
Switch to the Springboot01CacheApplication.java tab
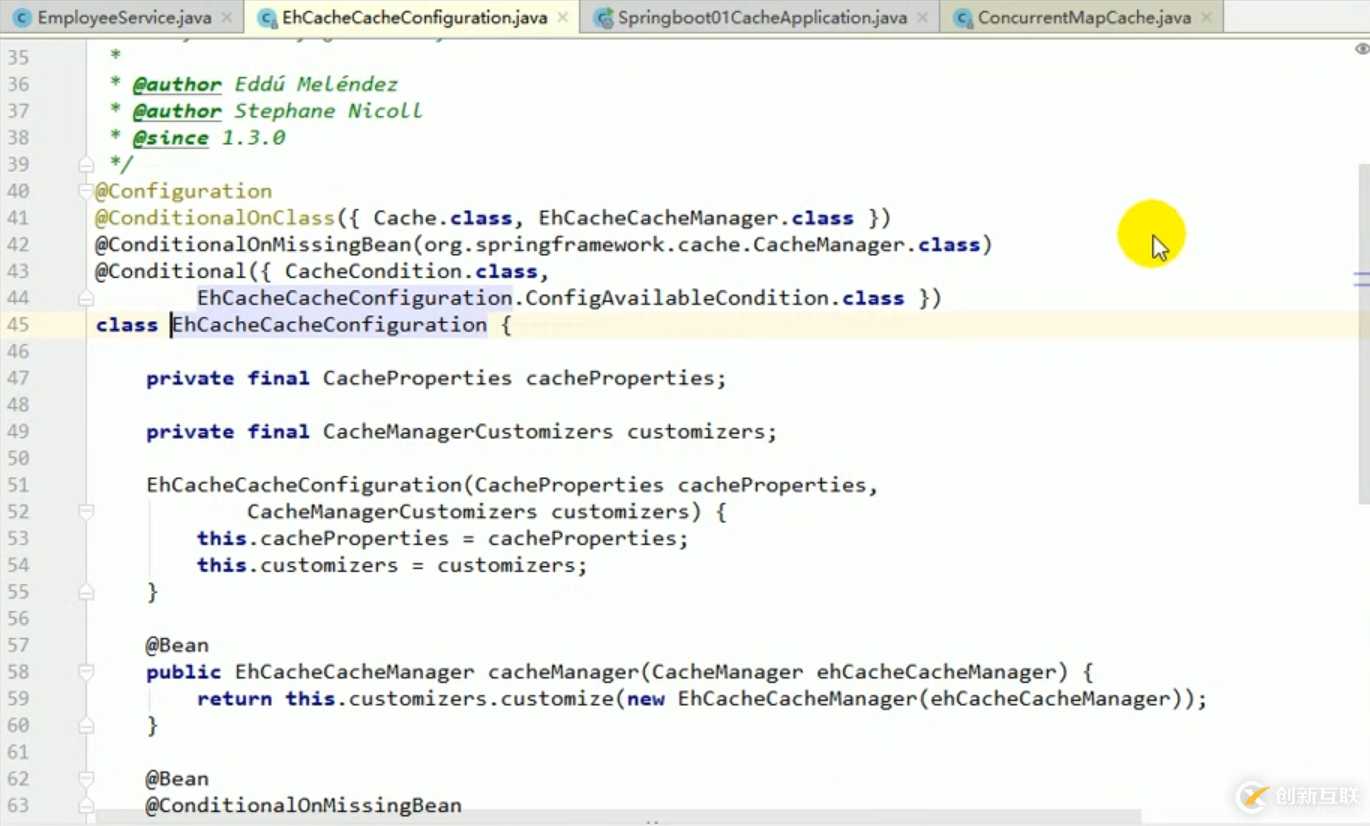pos(762,18)
